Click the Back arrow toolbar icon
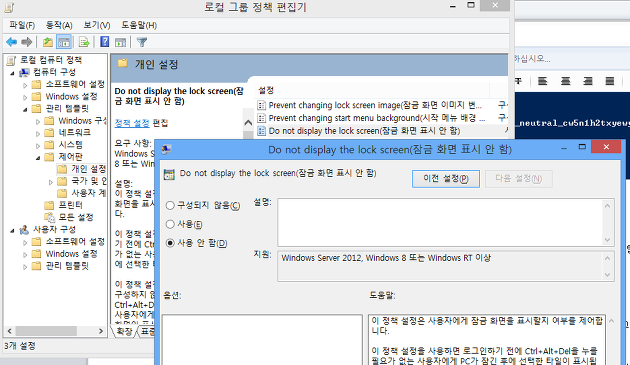Viewport: 630px width, 365px height. [x=12, y=42]
